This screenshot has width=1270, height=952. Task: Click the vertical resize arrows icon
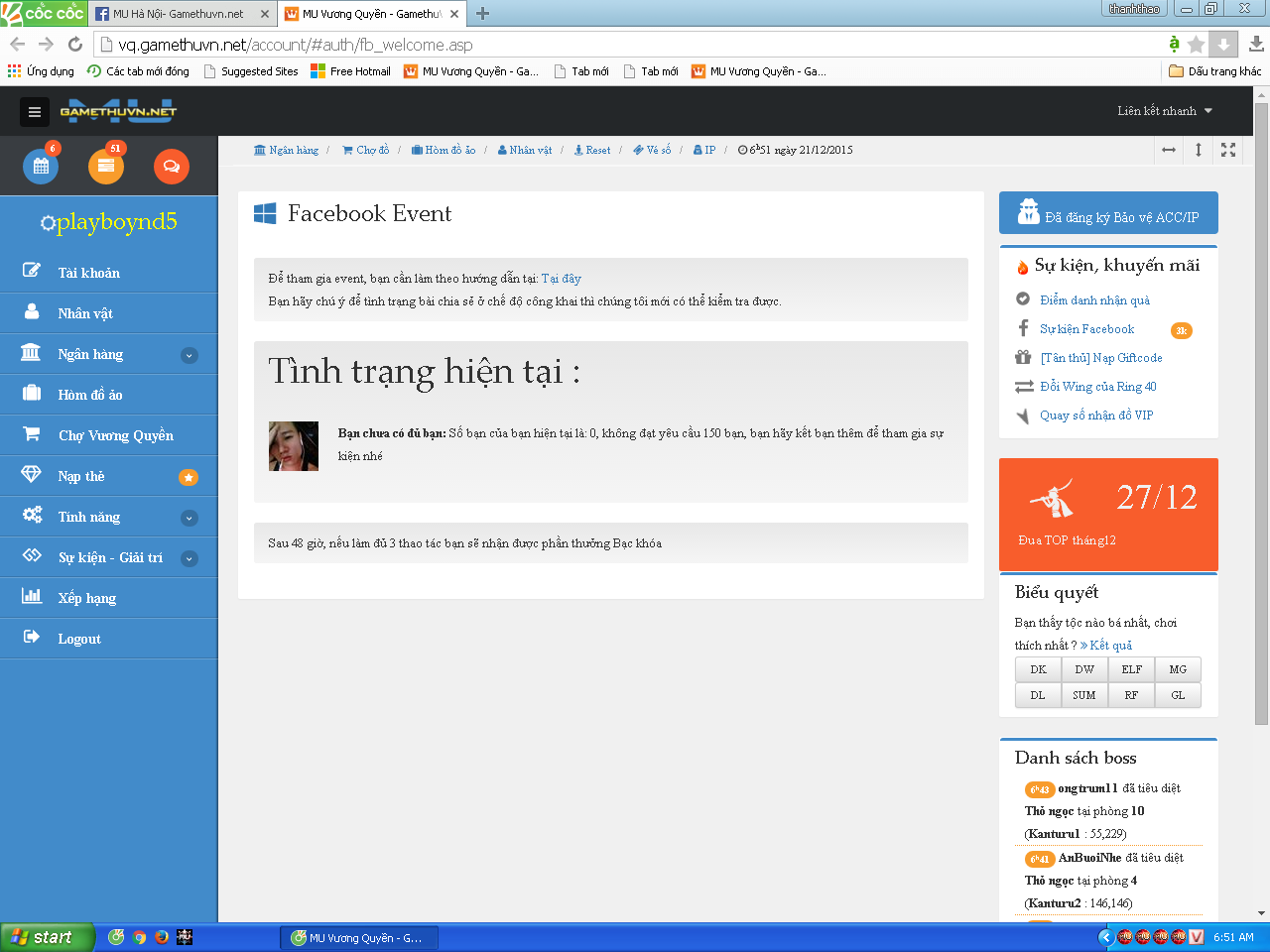[x=1199, y=150]
